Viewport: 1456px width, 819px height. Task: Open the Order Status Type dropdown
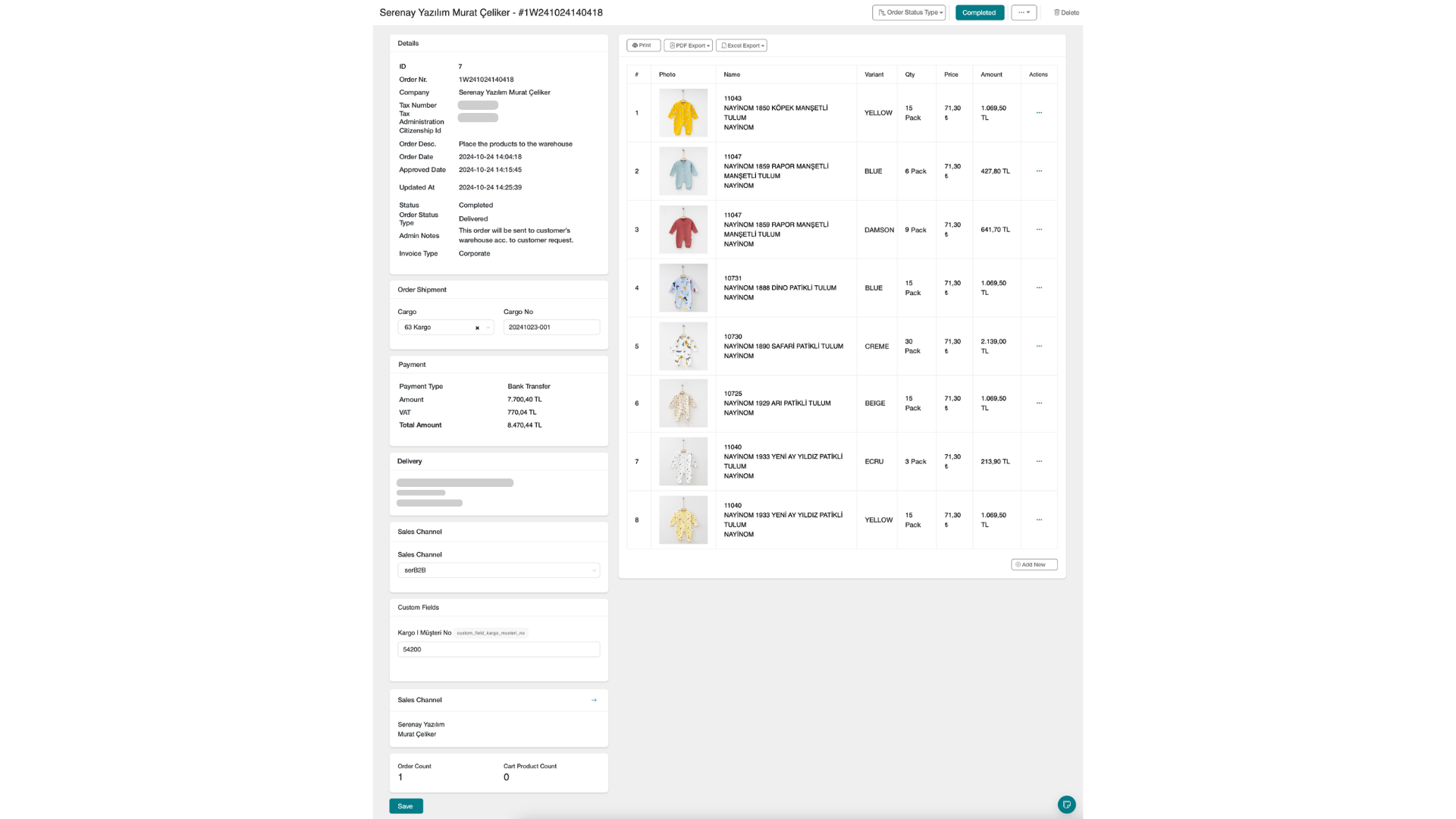pyautogui.click(x=908, y=12)
